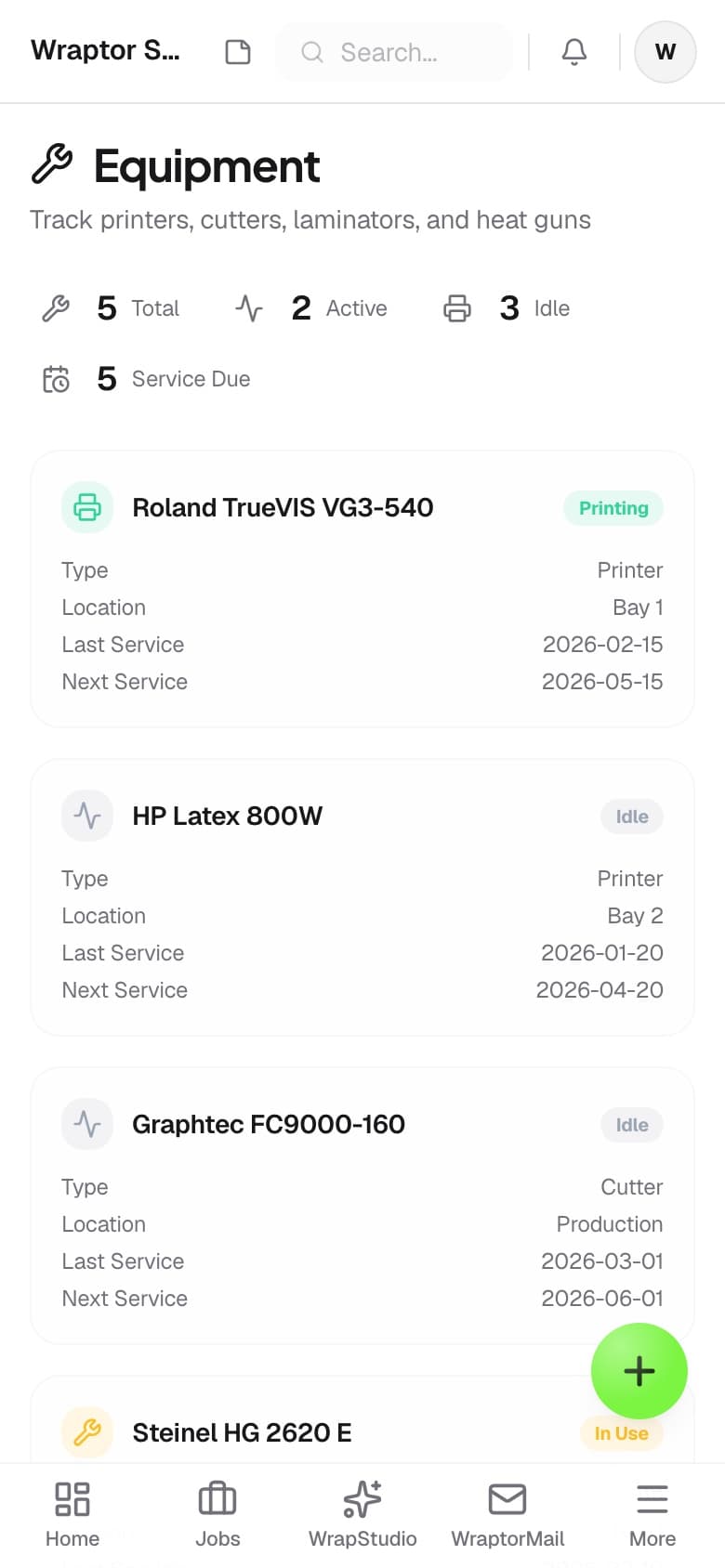Expand the More menu
Screen dimensions: 725x1568
coord(652,1515)
